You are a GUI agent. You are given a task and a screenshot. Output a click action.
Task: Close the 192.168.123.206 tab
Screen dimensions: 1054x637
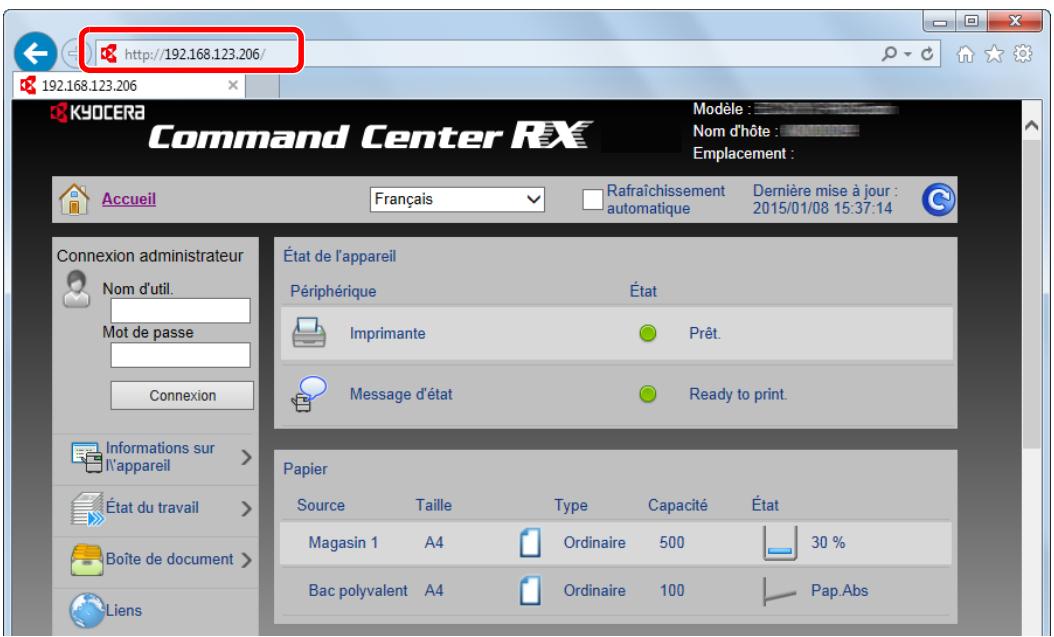pyautogui.click(x=233, y=85)
